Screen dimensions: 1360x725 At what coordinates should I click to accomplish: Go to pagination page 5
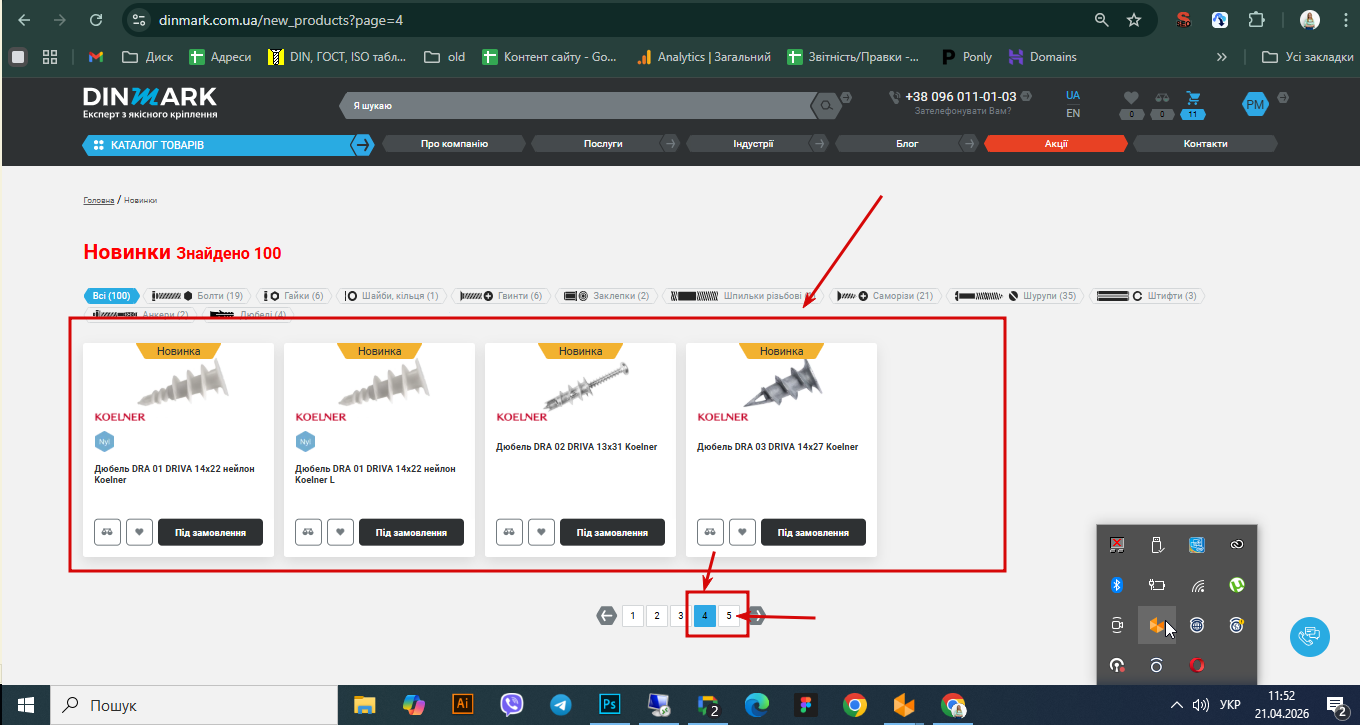(729, 615)
